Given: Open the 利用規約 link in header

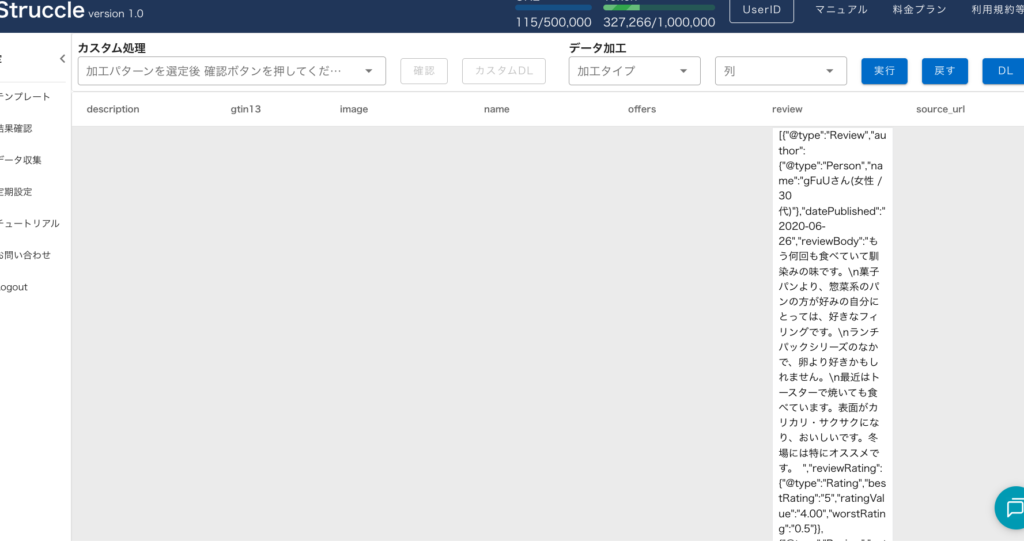Looking at the screenshot, I should click(x=996, y=10).
